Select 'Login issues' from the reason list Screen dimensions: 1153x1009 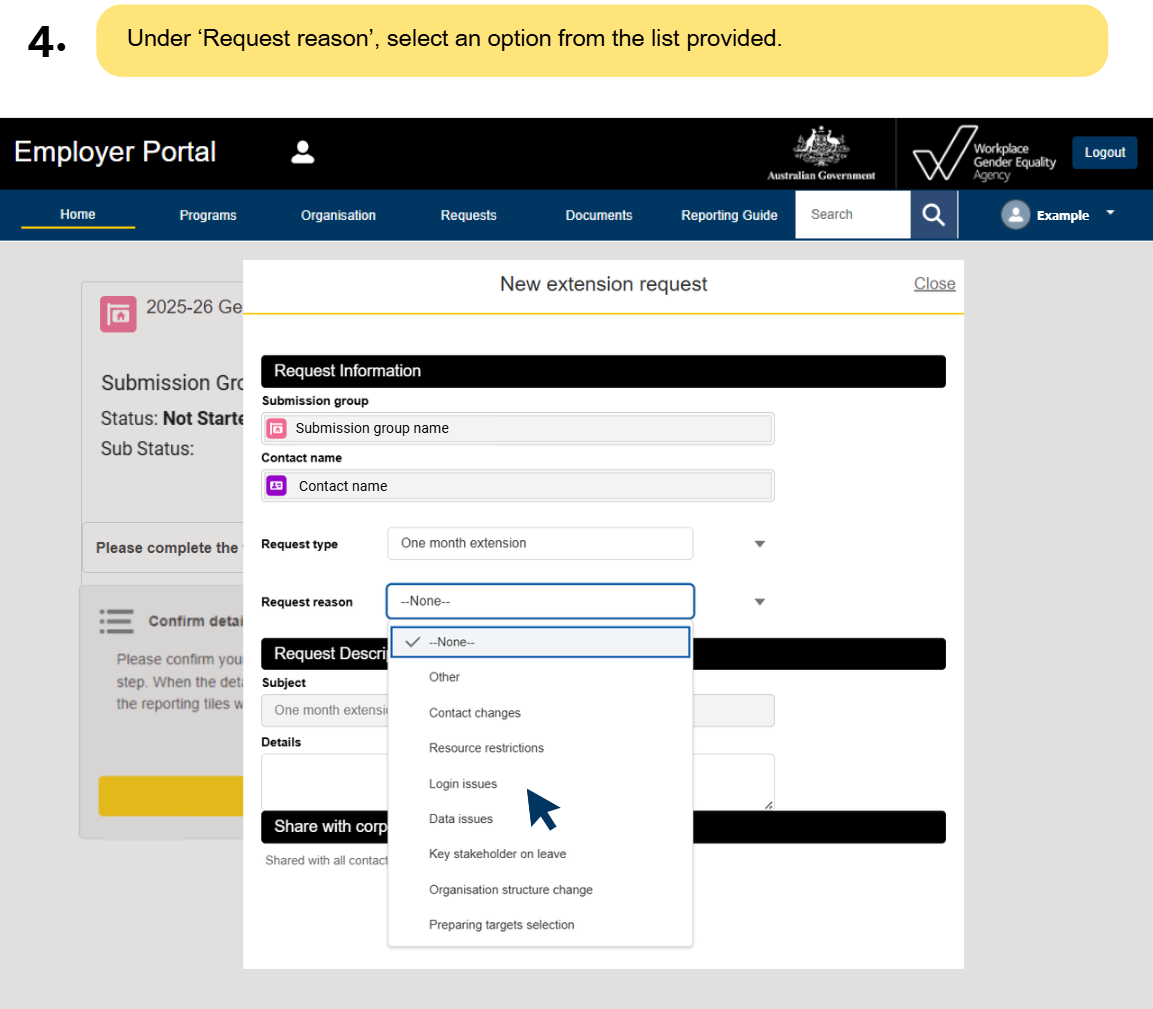click(463, 784)
